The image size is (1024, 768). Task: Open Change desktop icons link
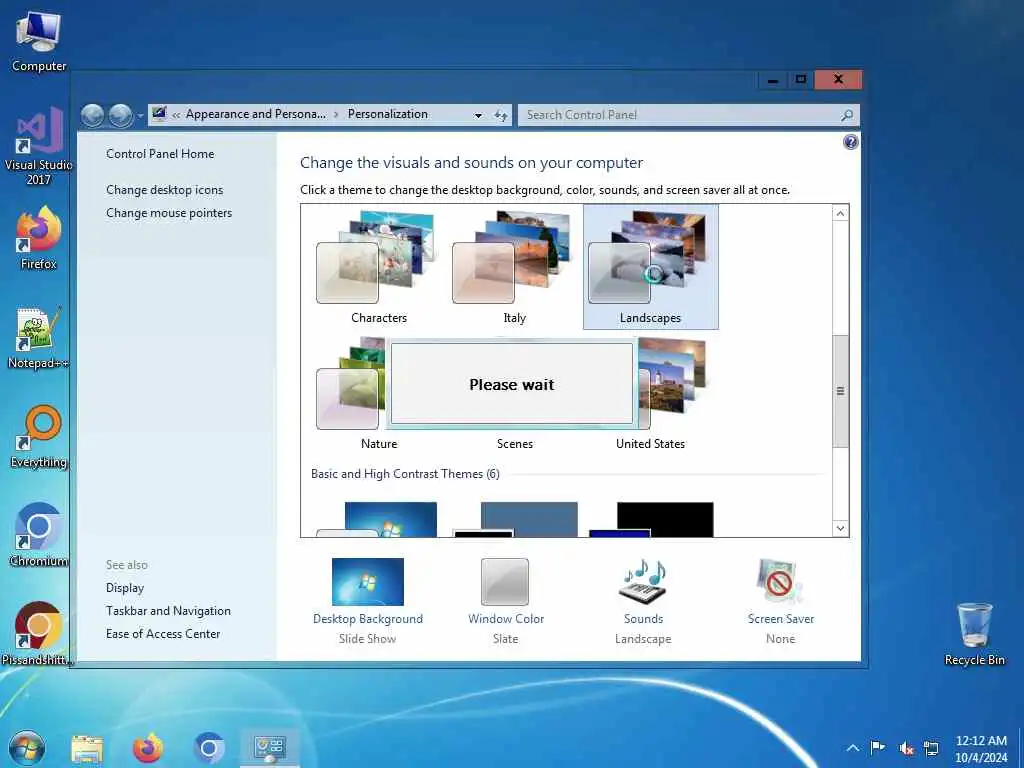[x=165, y=190]
